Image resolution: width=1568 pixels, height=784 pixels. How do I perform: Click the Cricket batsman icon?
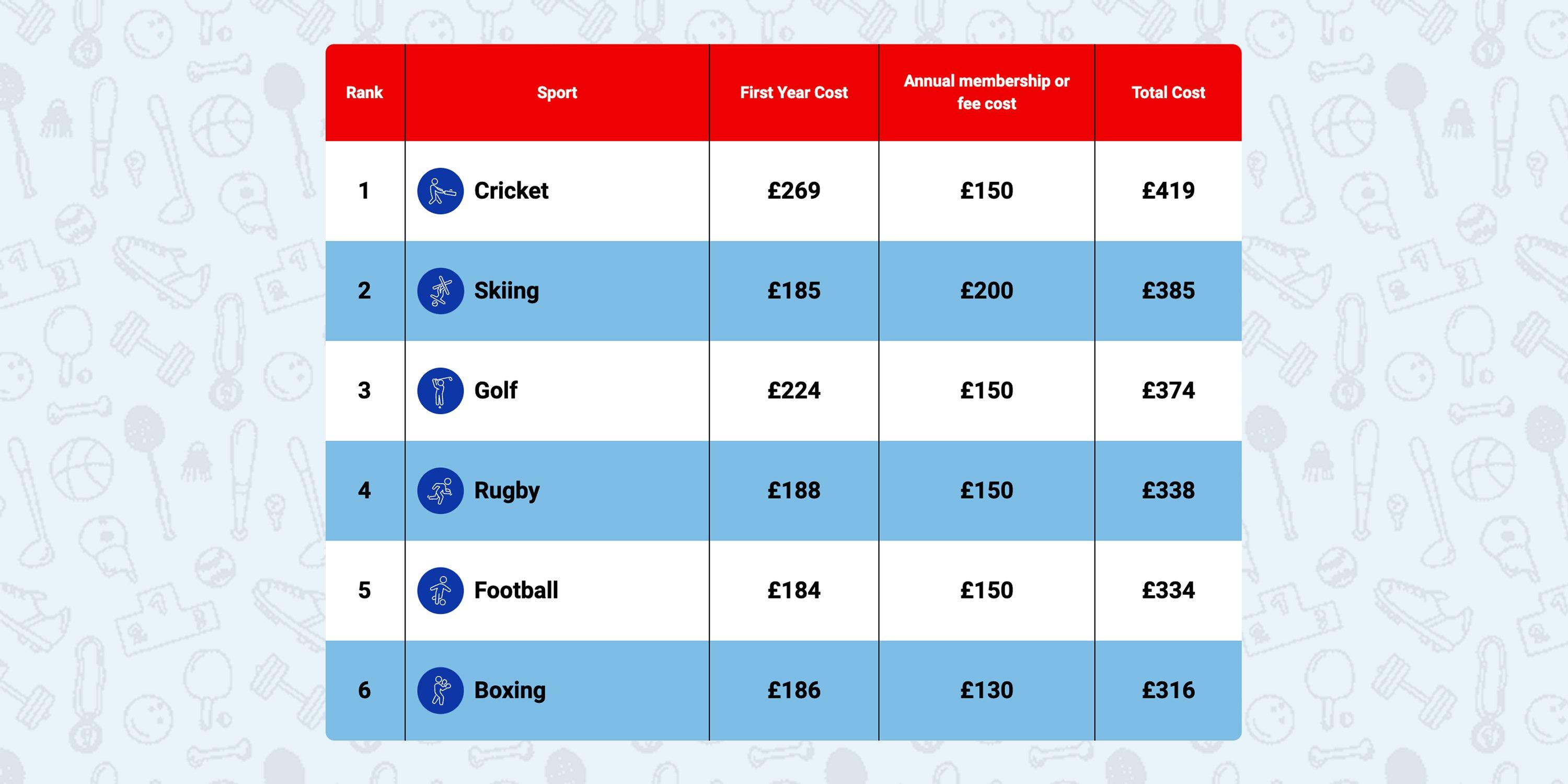tap(440, 191)
